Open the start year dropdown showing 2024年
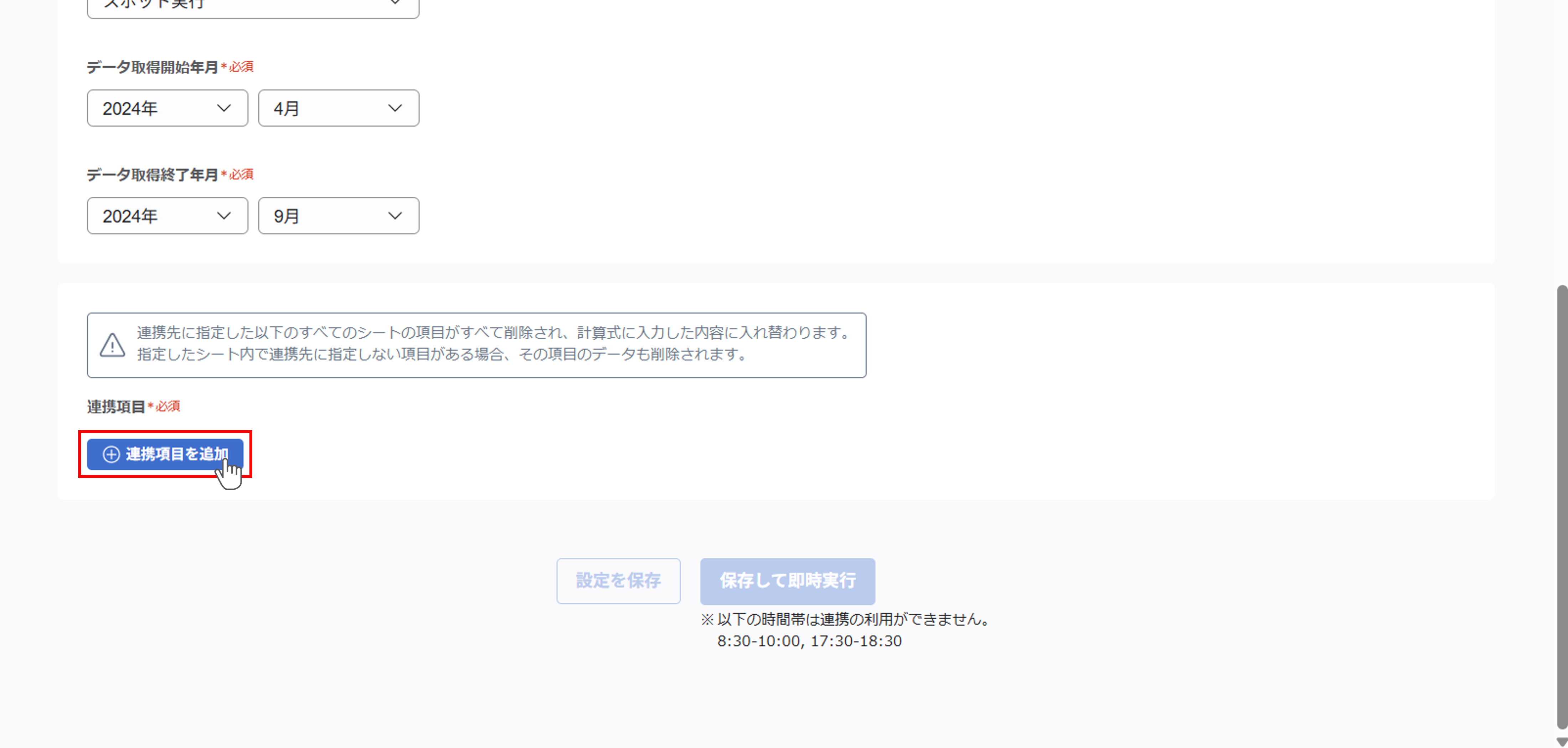Screen dimensions: 1568x748 [x=167, y=108]
